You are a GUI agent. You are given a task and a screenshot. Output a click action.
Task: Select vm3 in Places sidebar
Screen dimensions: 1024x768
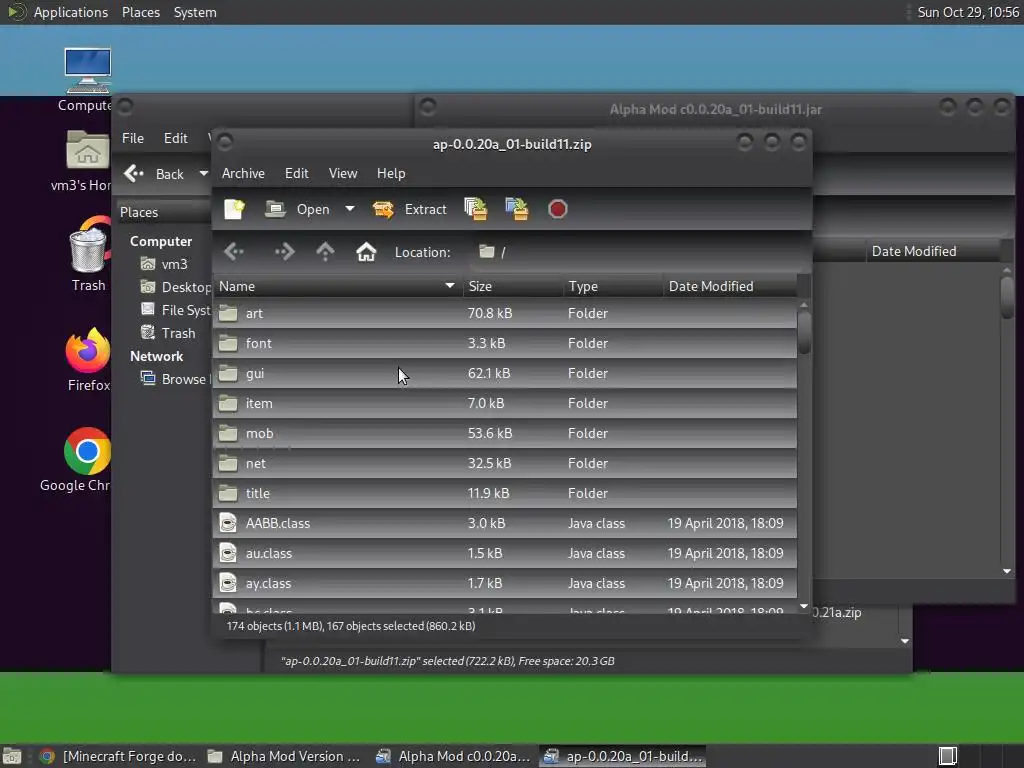pyautogui.click(x=164, y=264)
